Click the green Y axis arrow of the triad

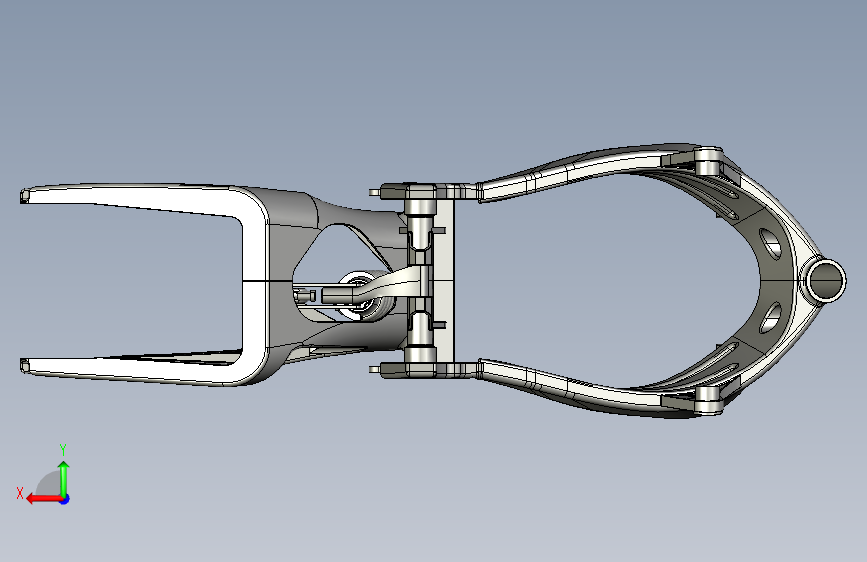click(64, 478)
